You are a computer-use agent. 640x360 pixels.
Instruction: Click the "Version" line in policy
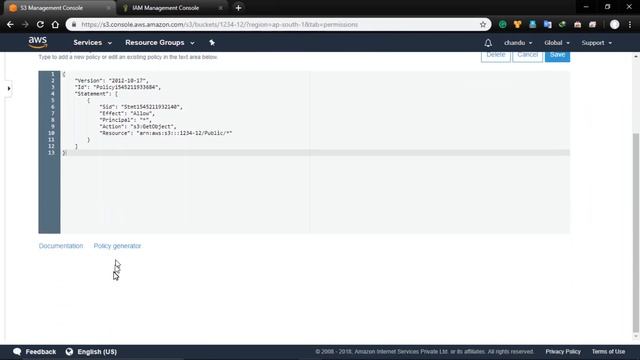[x=112, y=81]
